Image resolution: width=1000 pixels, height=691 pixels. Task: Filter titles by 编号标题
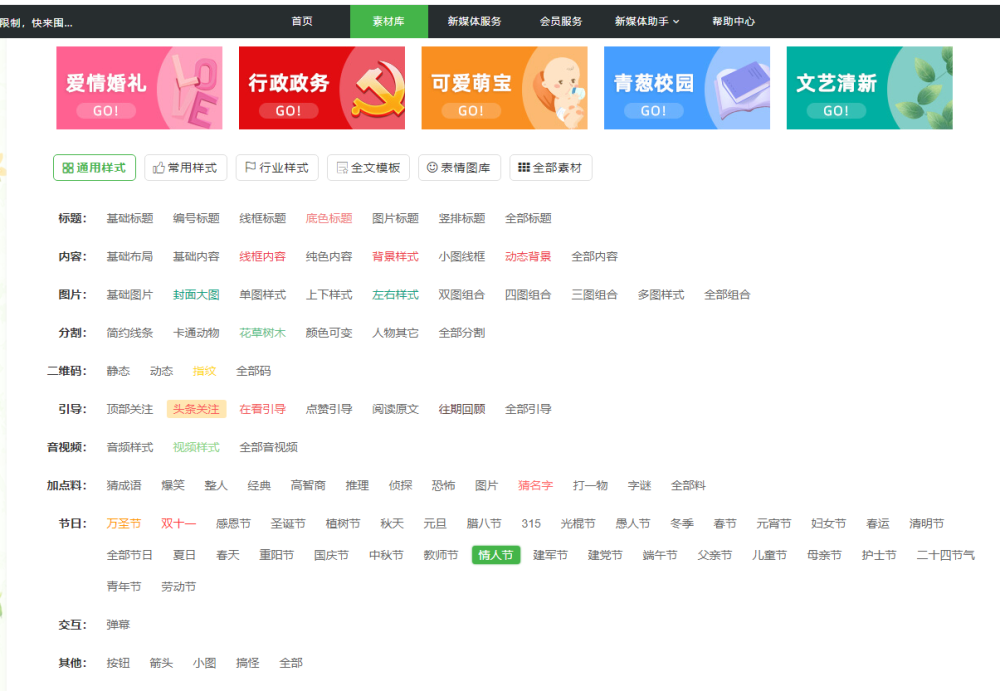point(196,218)
